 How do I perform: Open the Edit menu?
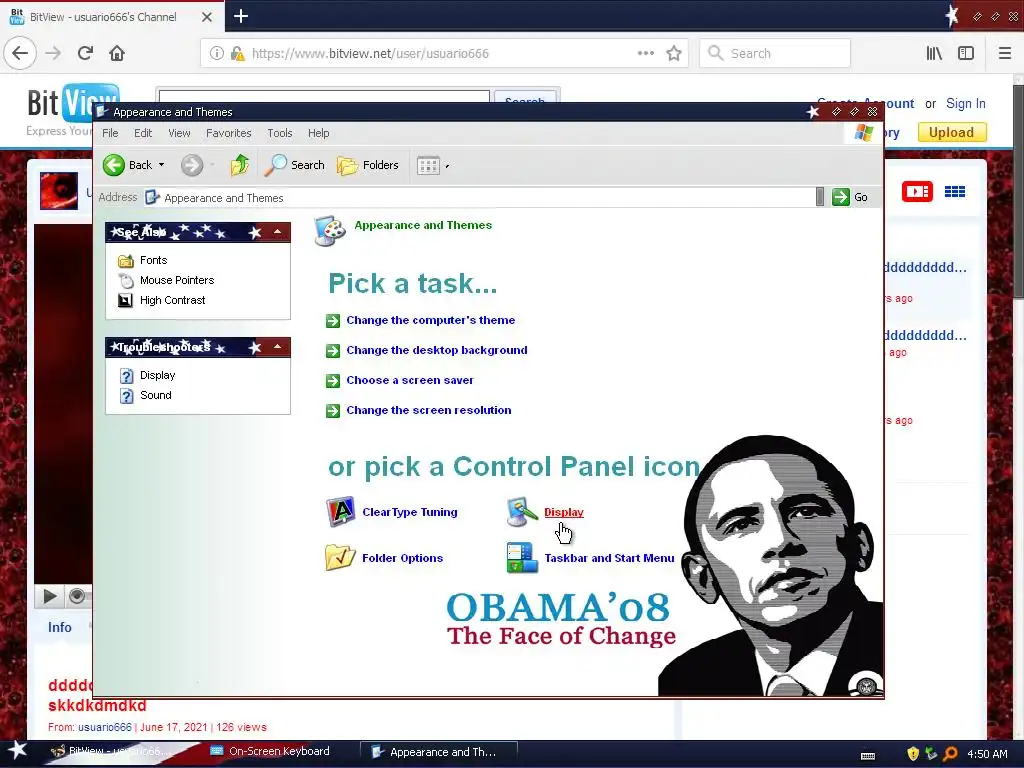point(143,133)
